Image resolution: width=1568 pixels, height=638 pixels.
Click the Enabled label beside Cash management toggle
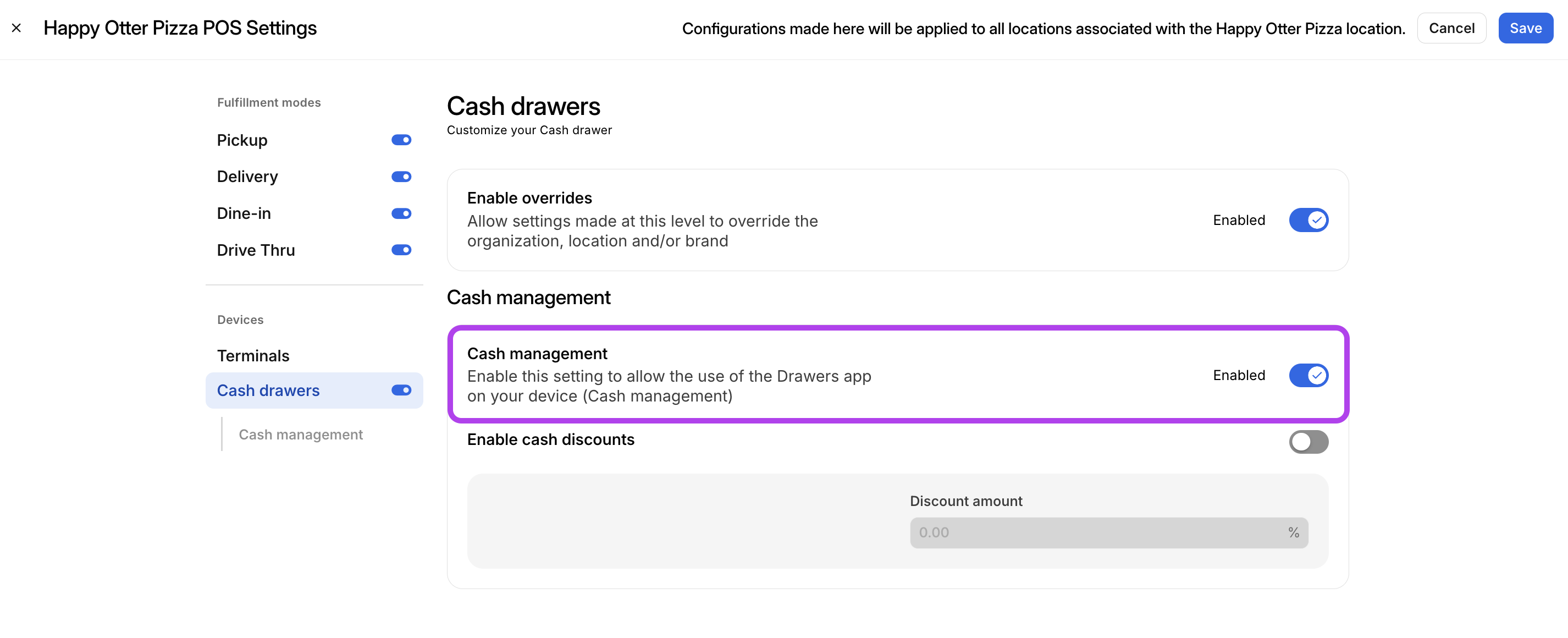pyautogui.click(x=1239, y=375)
